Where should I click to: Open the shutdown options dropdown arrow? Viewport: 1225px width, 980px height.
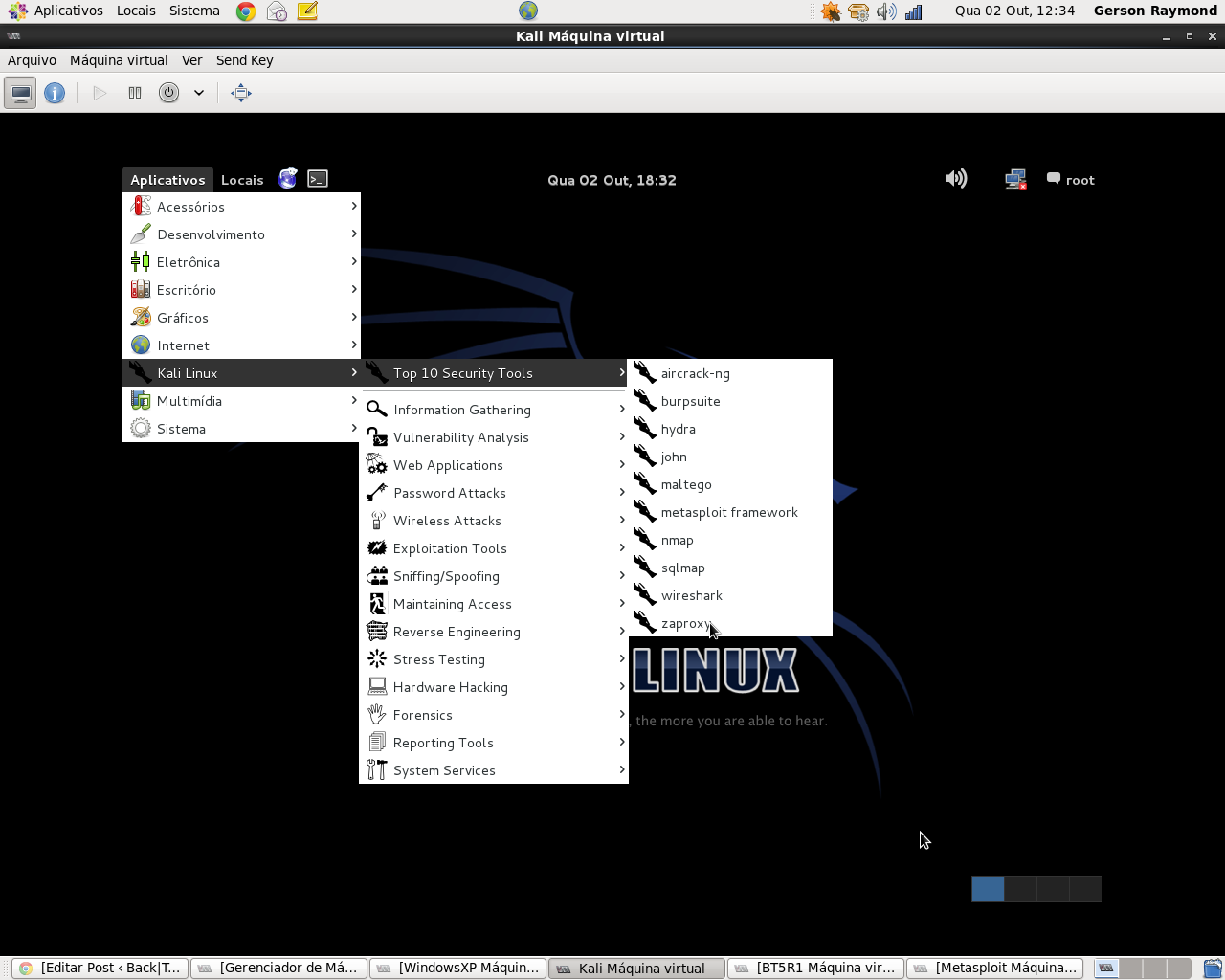pos(199,93)
